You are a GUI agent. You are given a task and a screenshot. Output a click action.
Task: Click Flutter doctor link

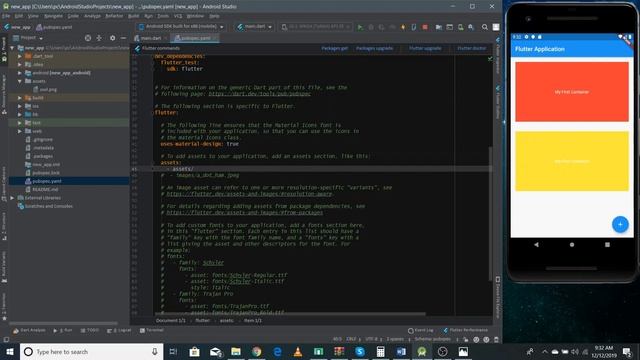point(471,48)
